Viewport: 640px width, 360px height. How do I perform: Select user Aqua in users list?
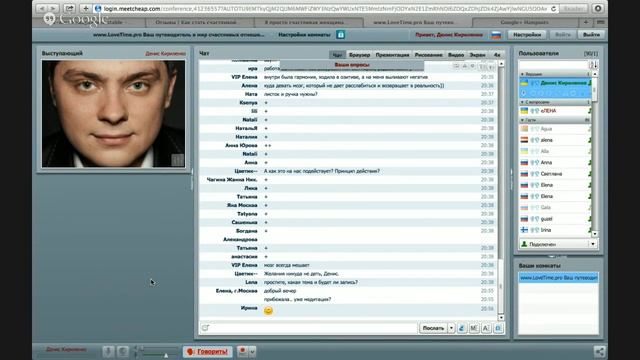pyautogui.click(x=555, y=129)
